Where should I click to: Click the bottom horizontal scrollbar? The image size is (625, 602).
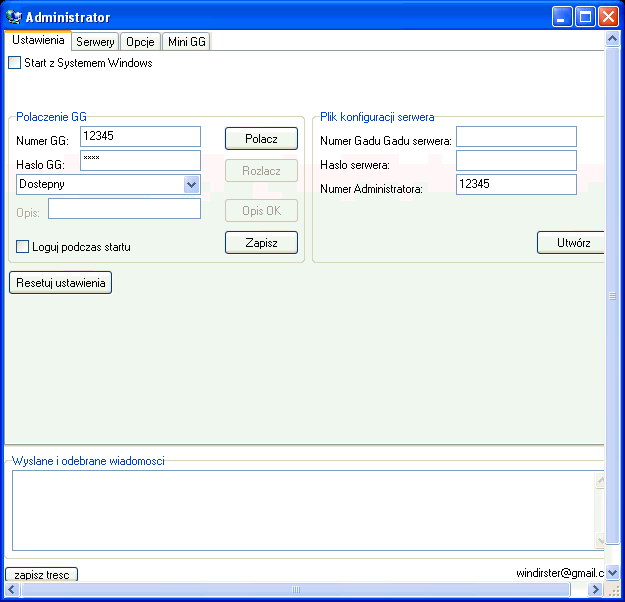300,590
